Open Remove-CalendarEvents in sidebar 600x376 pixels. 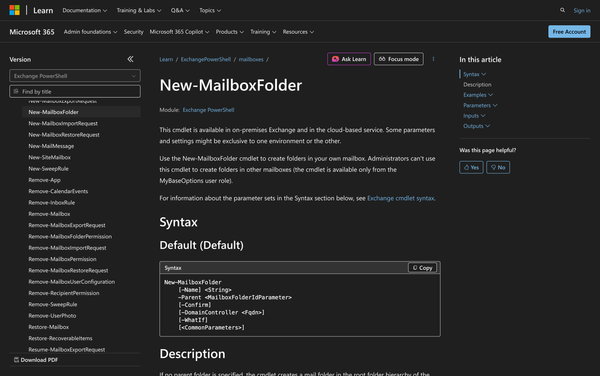point(58,191)
